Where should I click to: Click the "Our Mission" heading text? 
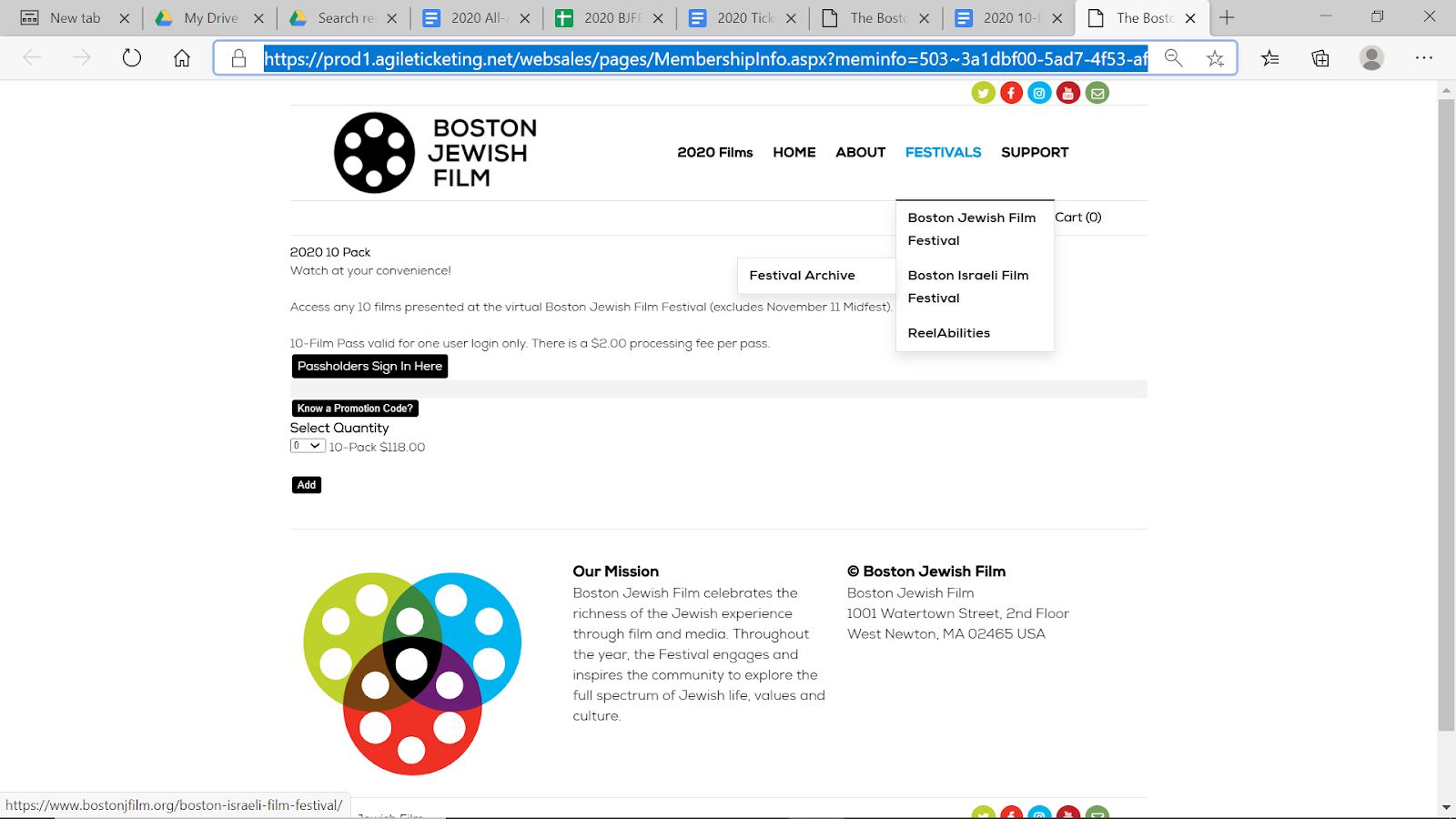[x=616, y=571]
